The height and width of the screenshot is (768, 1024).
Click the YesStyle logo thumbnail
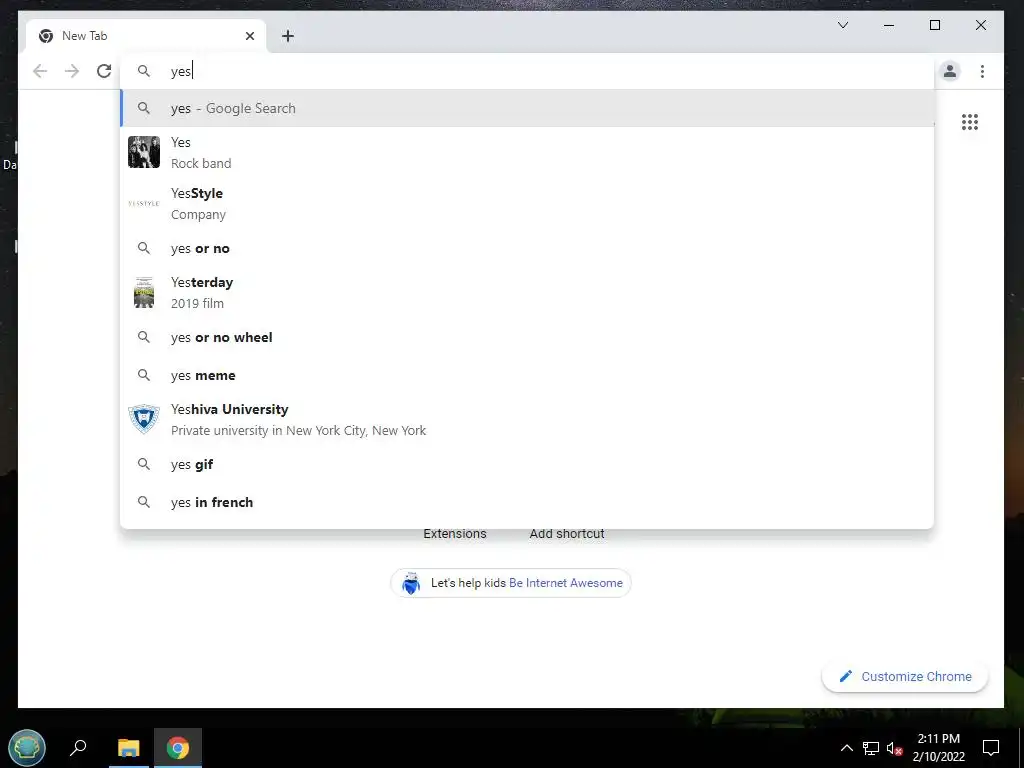pos(144,203)
